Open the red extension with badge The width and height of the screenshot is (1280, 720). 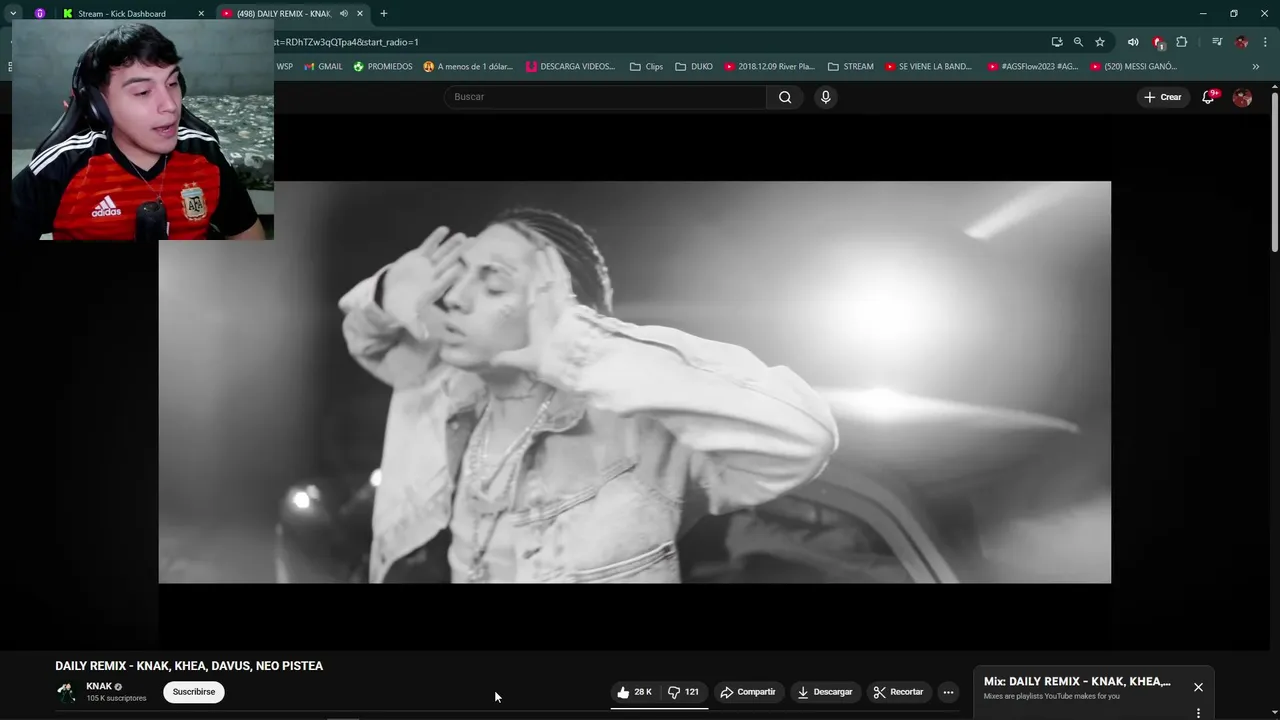(1158, 42)
